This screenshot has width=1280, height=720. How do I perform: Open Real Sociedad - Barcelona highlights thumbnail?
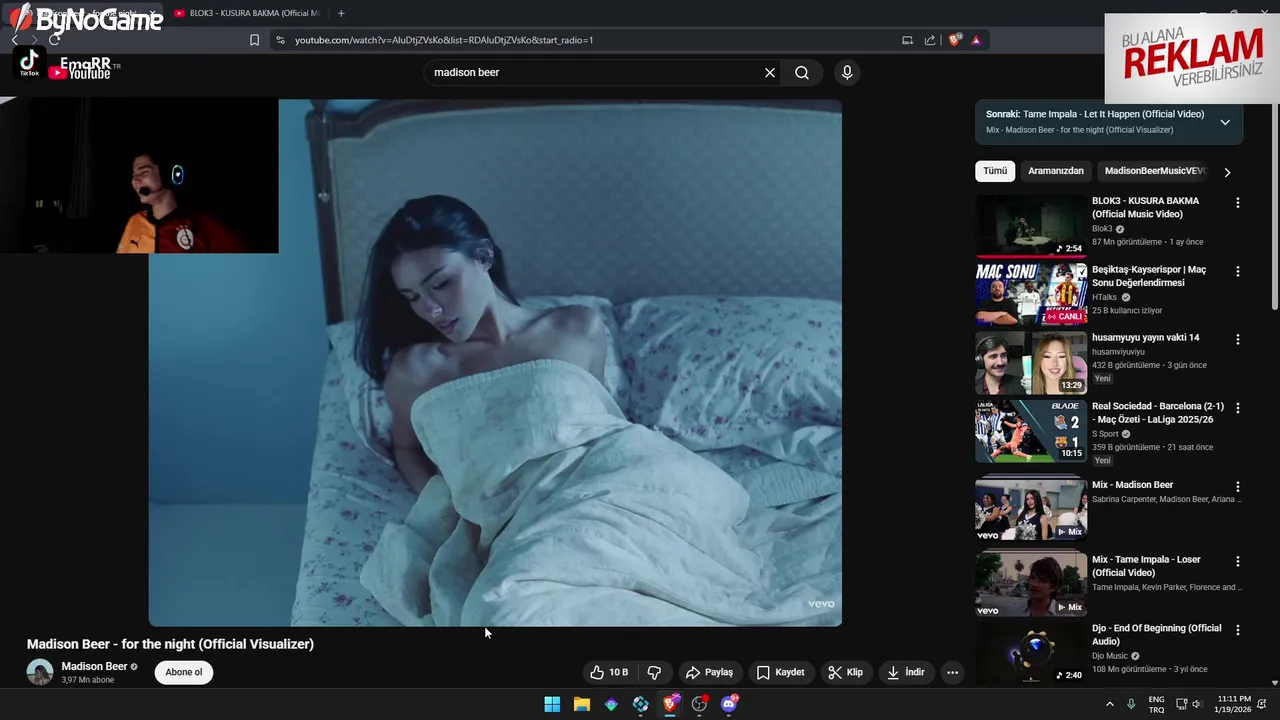coord(1031,431)
